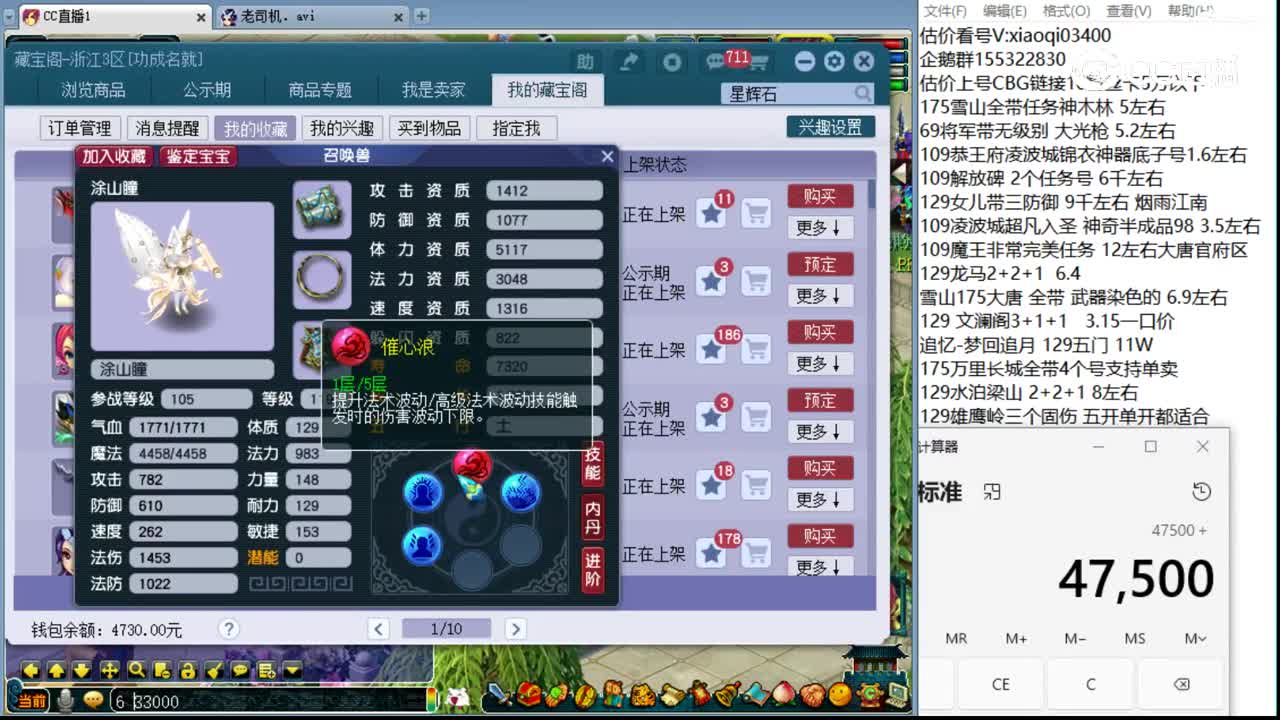Image resolution: width=1280 pixels, height=720 pixels.
Task: Click the yellow down arrow chat toolbar icon
Action: (x=83, y=670)
